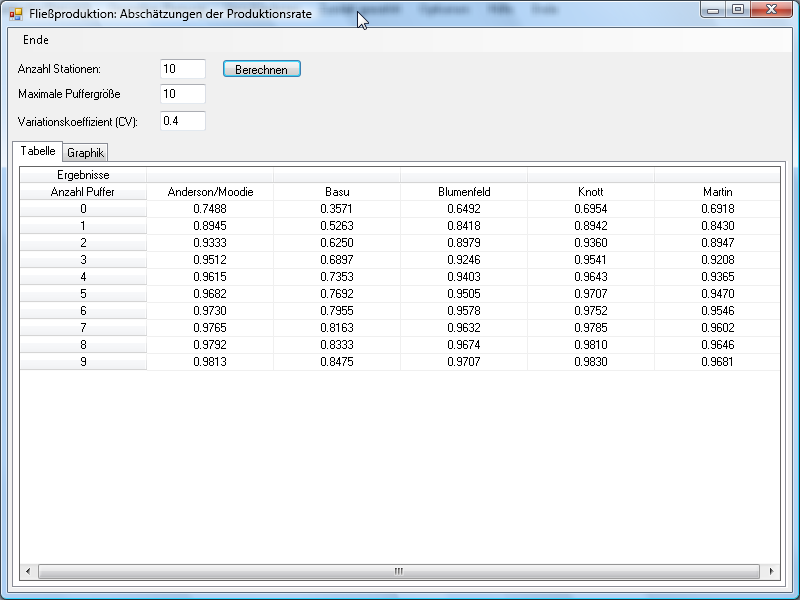Image resolution: width=800 pixels, height=600 pixels.
Task: Select the Anderson/Moodie column header
Action: (210, 192)
